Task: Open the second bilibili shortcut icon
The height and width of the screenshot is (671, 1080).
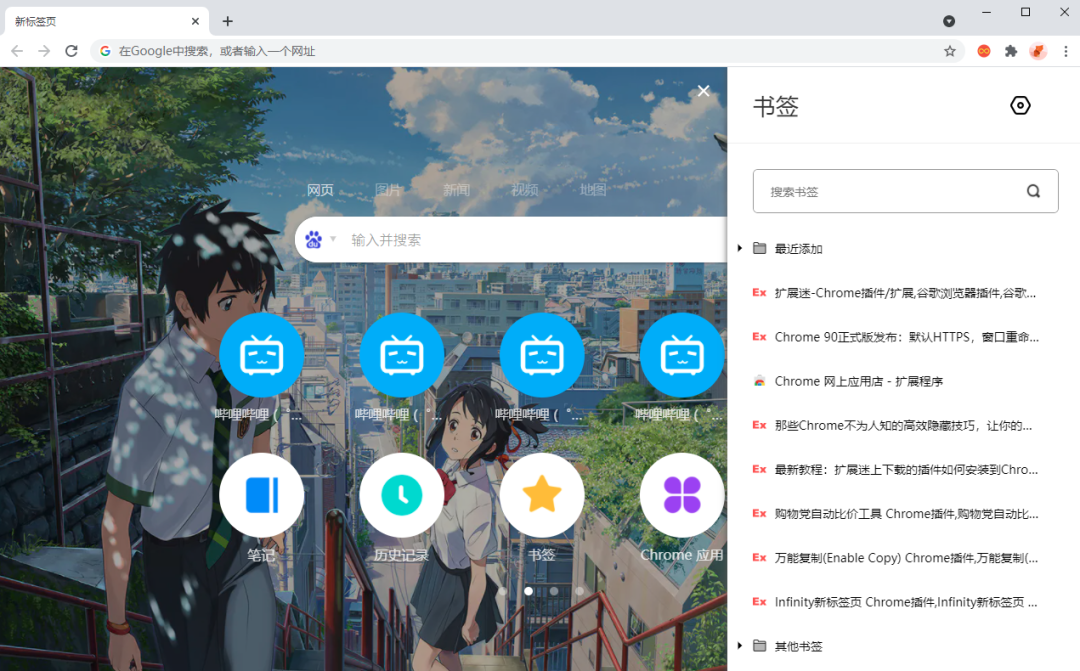Action: [x=402, y=355]
